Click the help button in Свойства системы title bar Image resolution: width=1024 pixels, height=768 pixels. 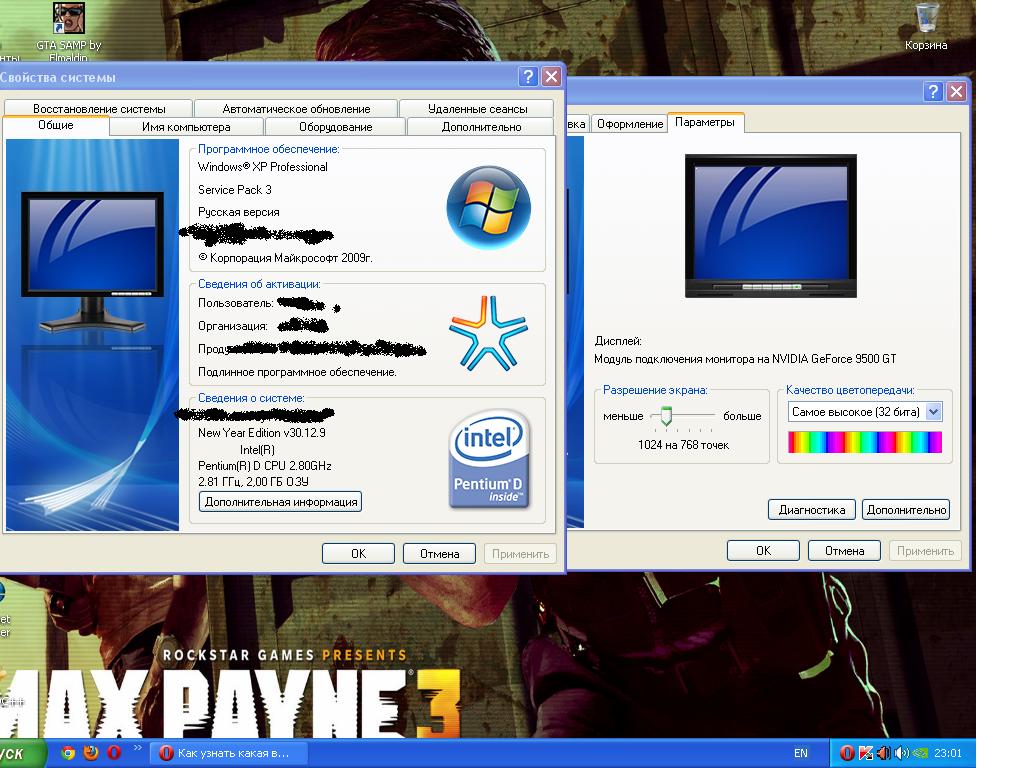[528, 76]
